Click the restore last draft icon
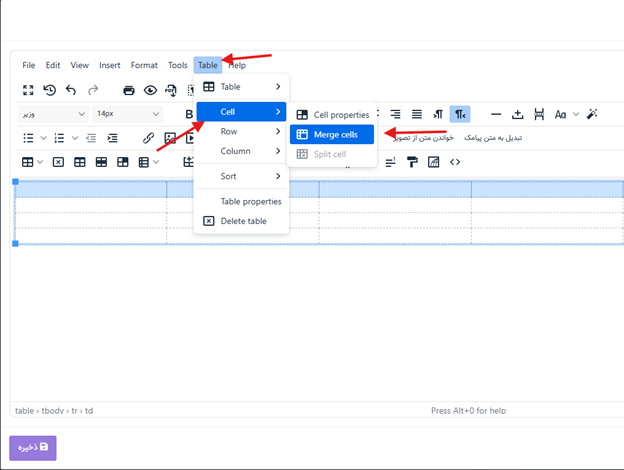The width and height of the screenshot is (624, 470). (50, 90)
